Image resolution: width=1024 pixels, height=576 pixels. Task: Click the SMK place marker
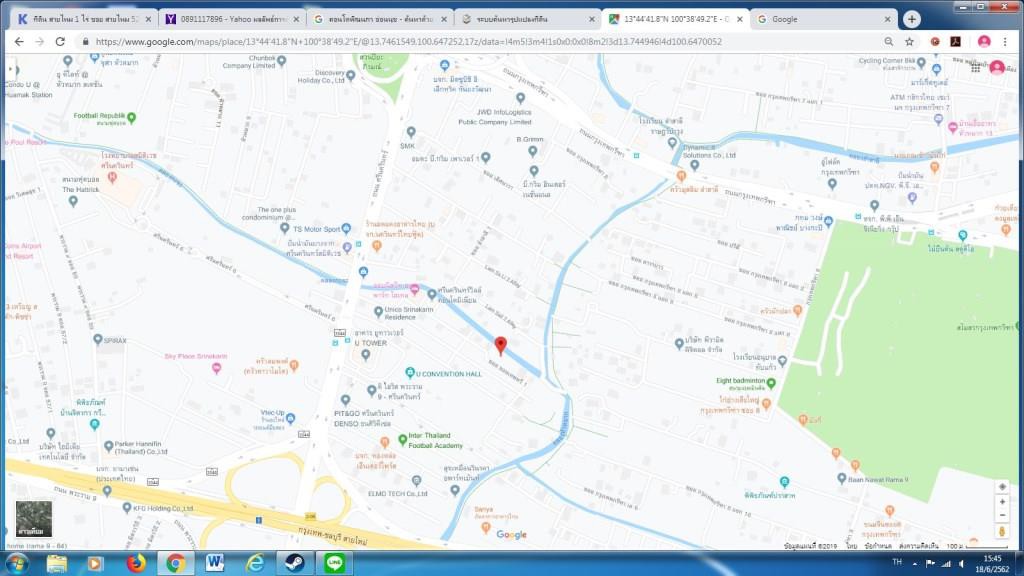[411, 133]
